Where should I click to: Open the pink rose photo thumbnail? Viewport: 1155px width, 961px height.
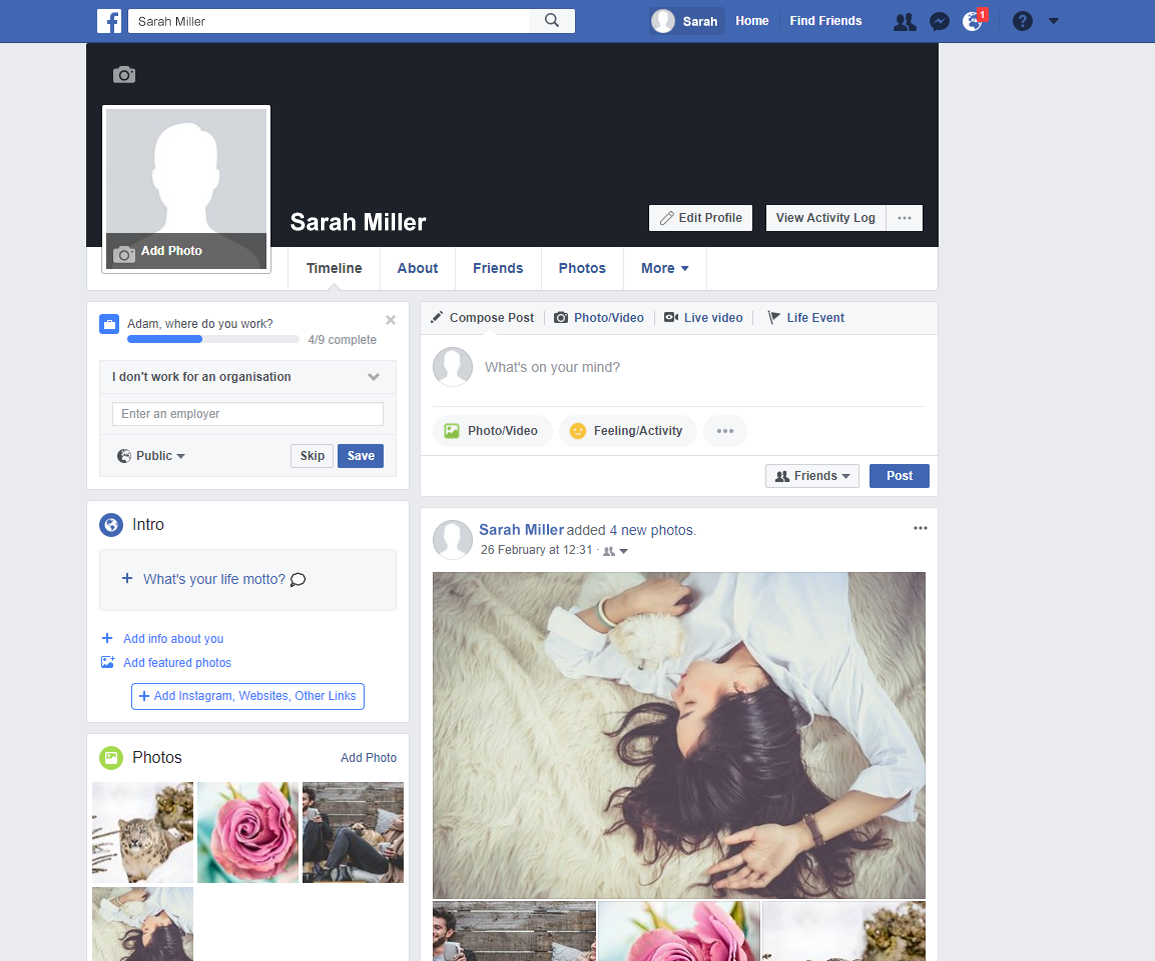[247, 832]
